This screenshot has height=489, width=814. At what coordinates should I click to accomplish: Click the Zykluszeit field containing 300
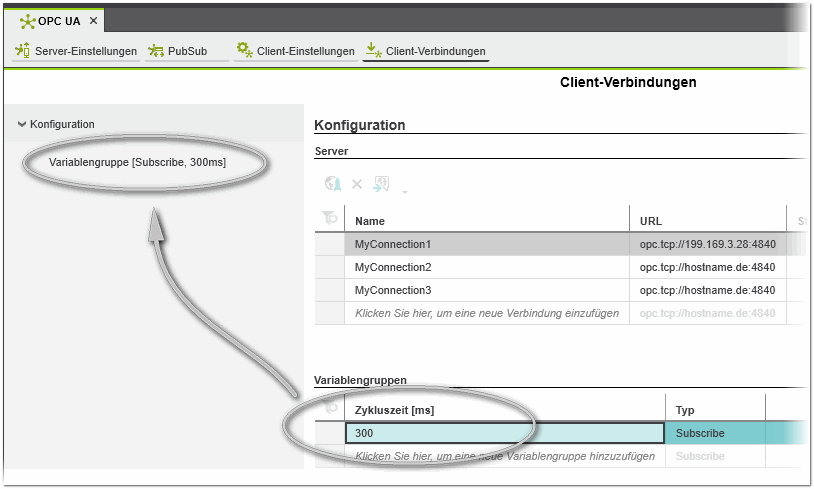click(504, 433)
